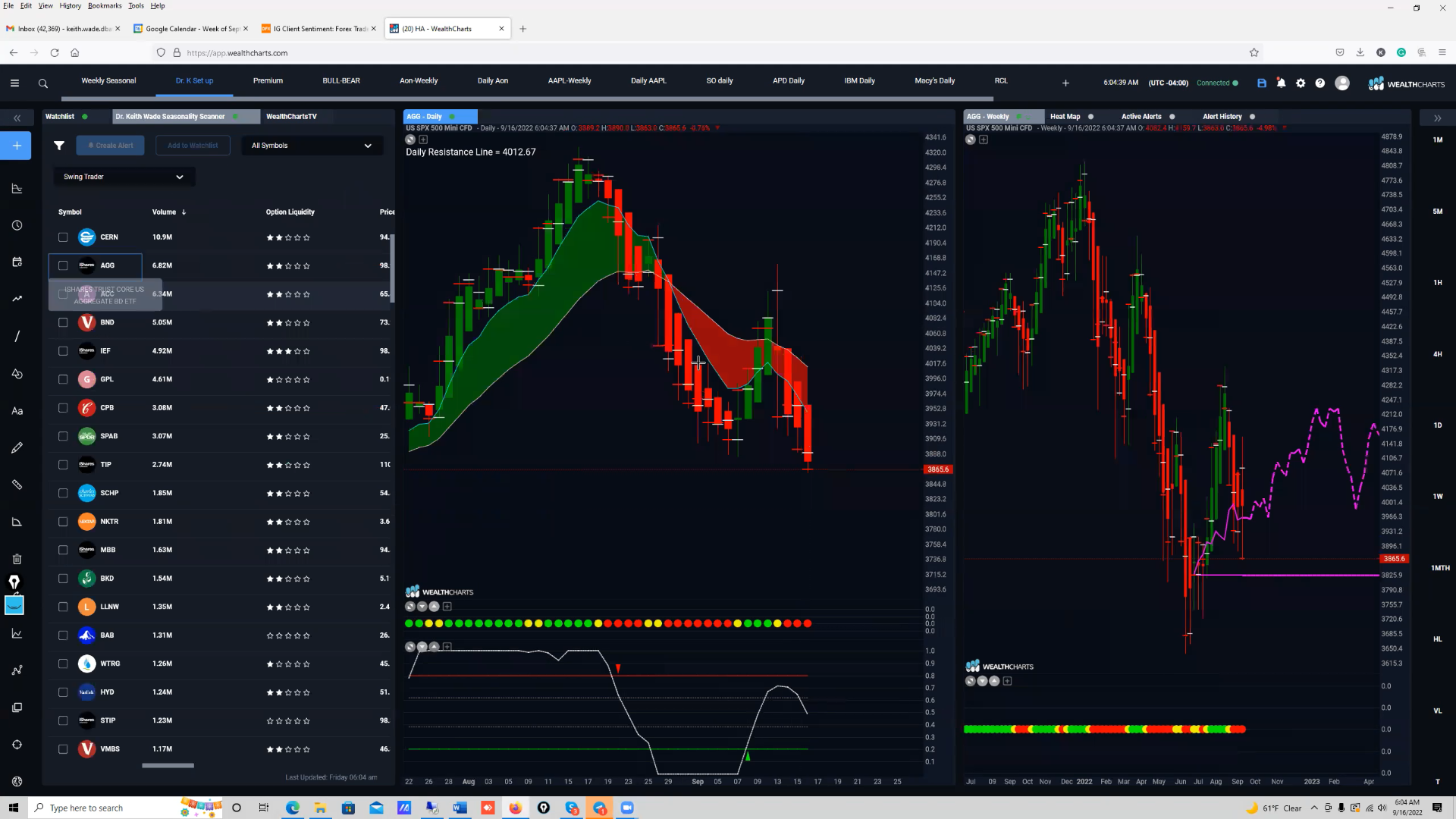Click the scanner vertical scrollbar thumb
This screenshot has width=1456, height=819.
(392, 268)
